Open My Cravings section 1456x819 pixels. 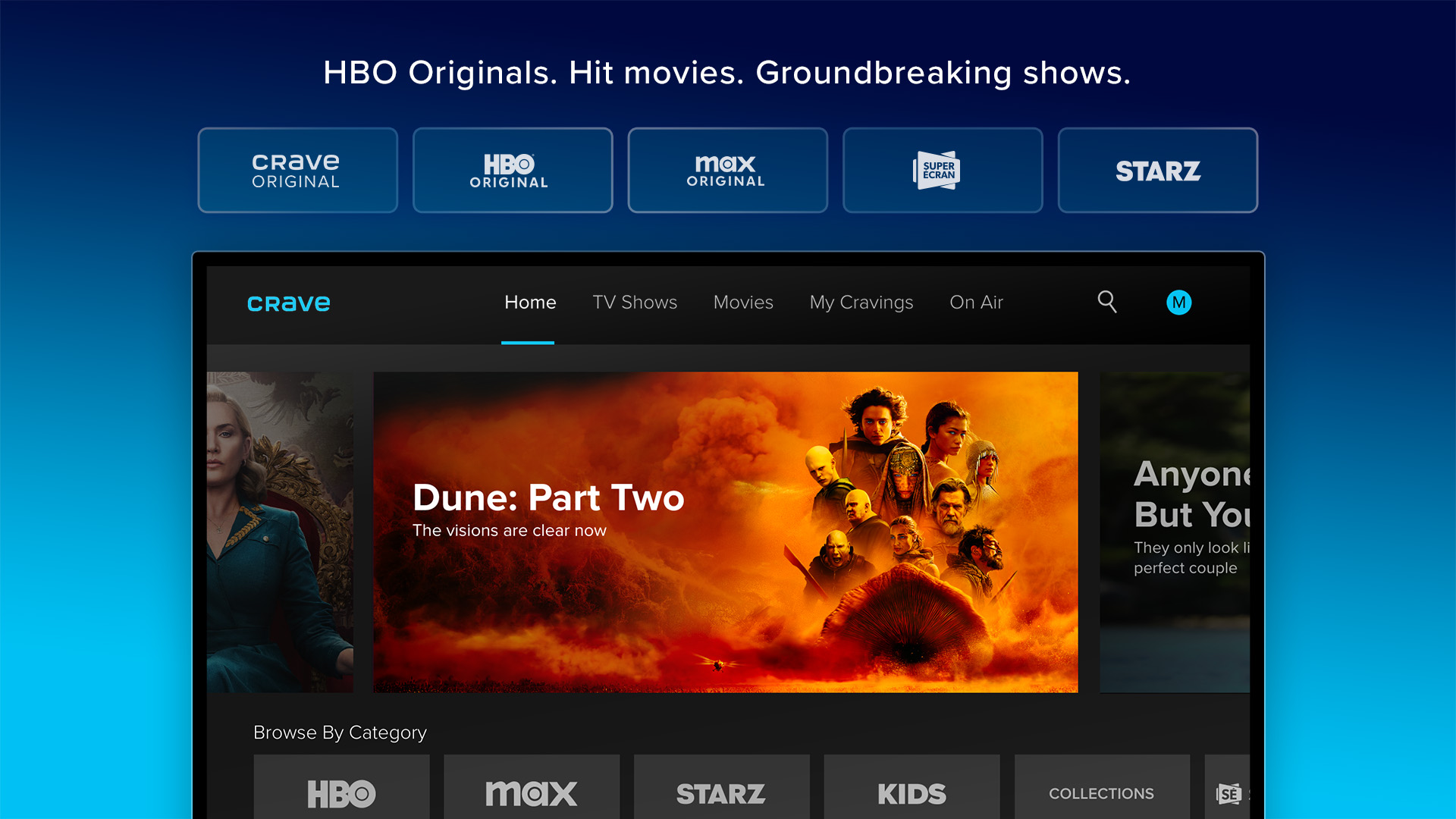point(861,303)
